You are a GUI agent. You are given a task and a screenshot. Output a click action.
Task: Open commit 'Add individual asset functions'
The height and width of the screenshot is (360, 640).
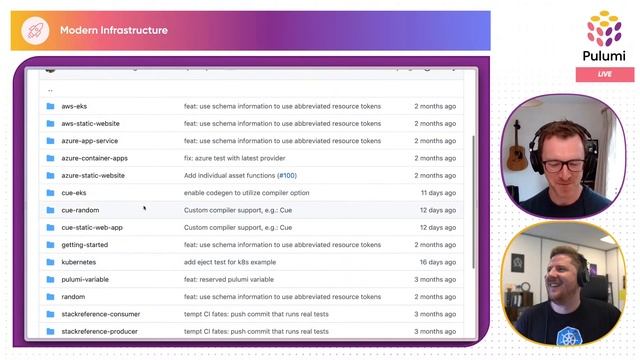(229, 176)
